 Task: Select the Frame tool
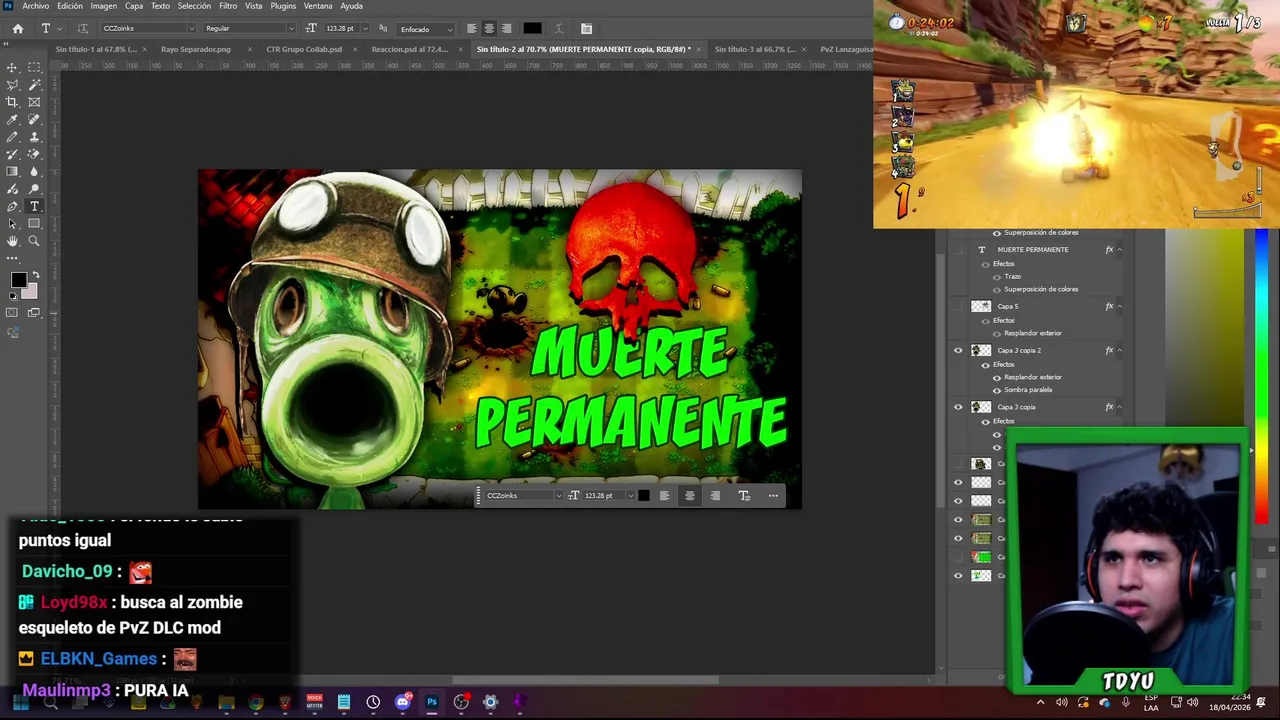(34, 102)
